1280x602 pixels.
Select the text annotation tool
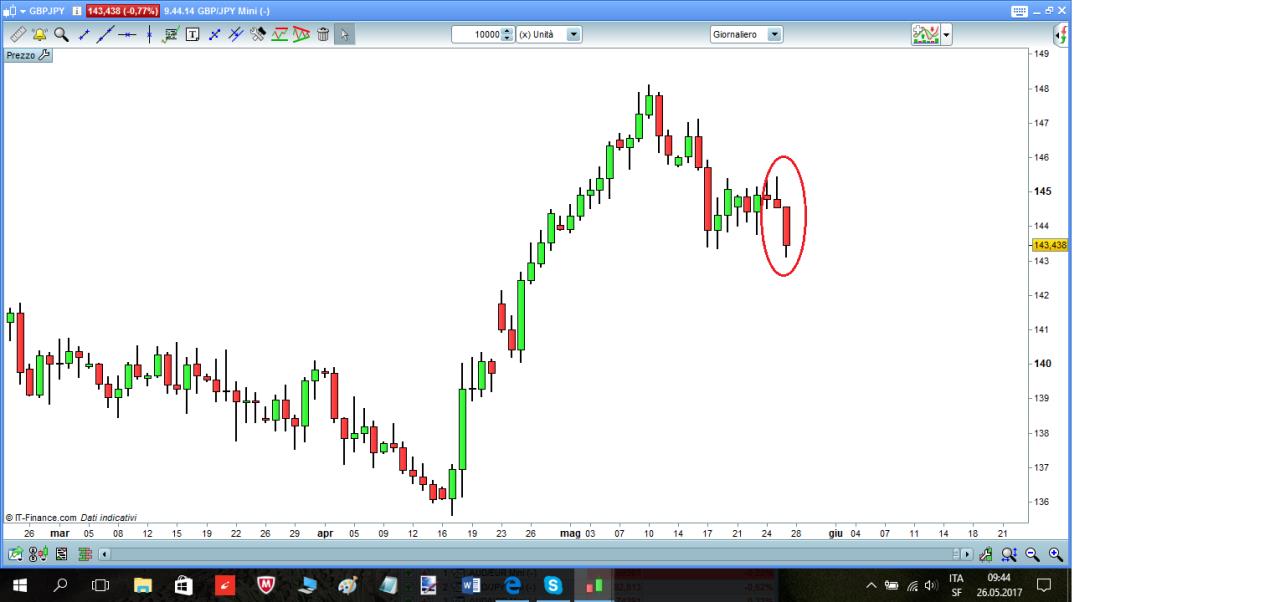[x=192, y=34]
